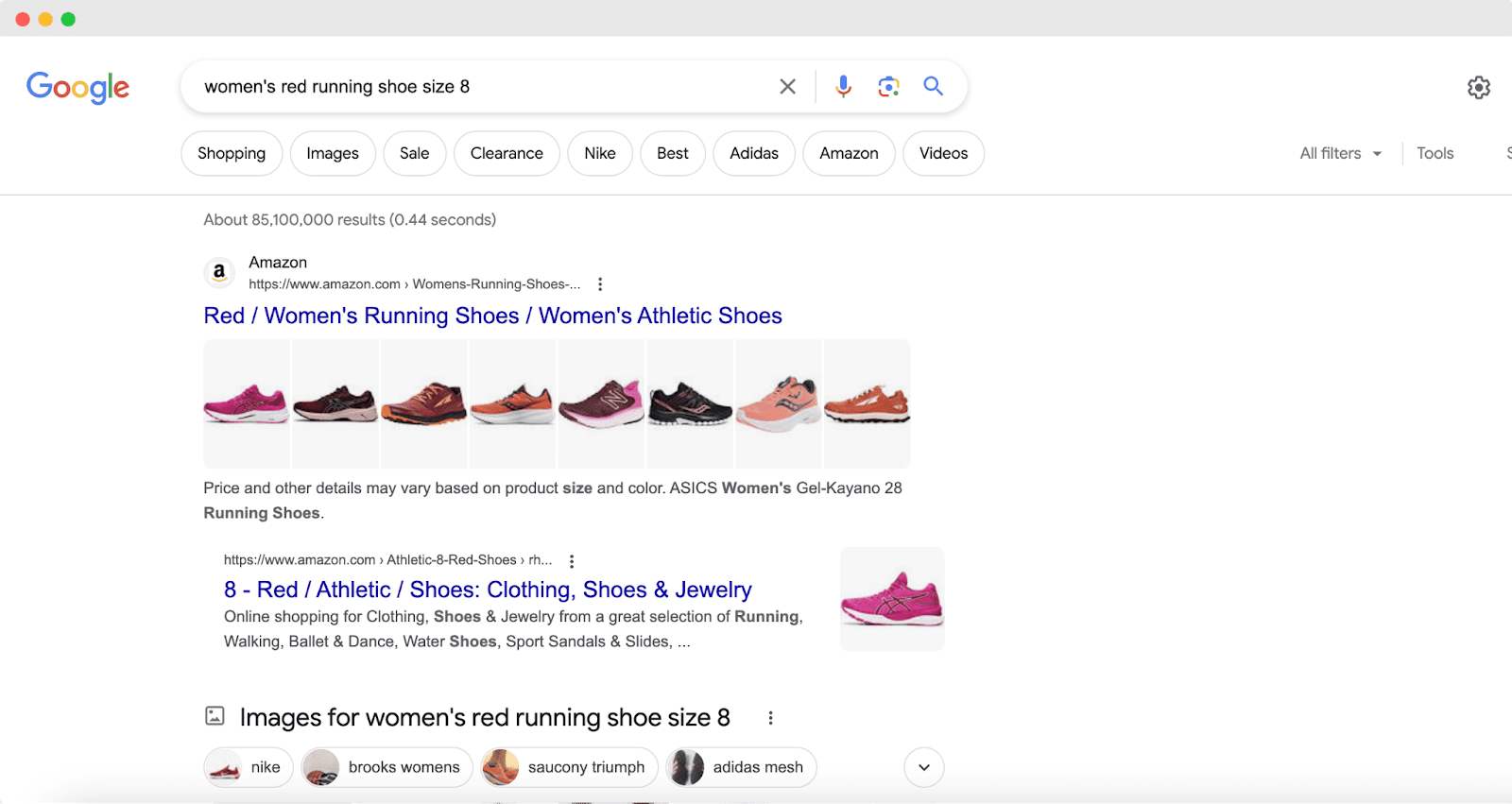Open the first pink shoe thumbnail in carousel
Image resolution: width=1512 pixels, height=804 pixels.
point(247,404)
